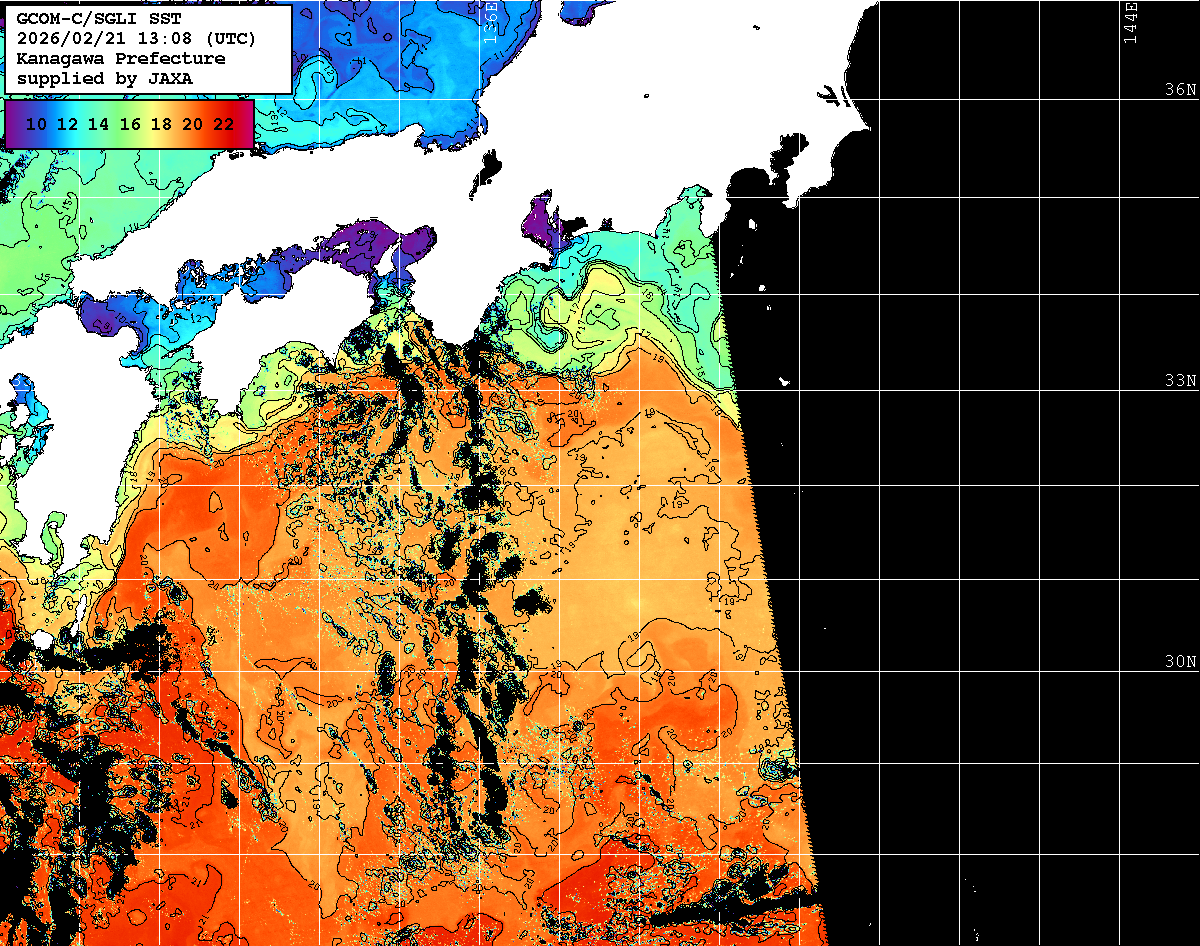Click the intersection of the 33N and 136E gridlines
Viewport: 1200px width, 946px height.
tap(478, 390)
